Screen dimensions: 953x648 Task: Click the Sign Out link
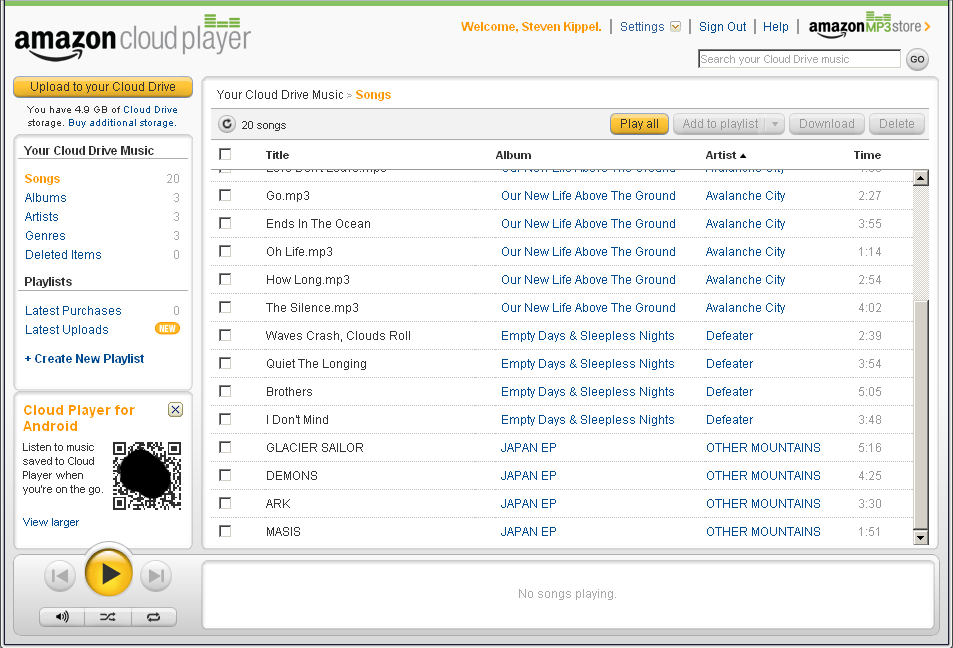click(722, 27)
